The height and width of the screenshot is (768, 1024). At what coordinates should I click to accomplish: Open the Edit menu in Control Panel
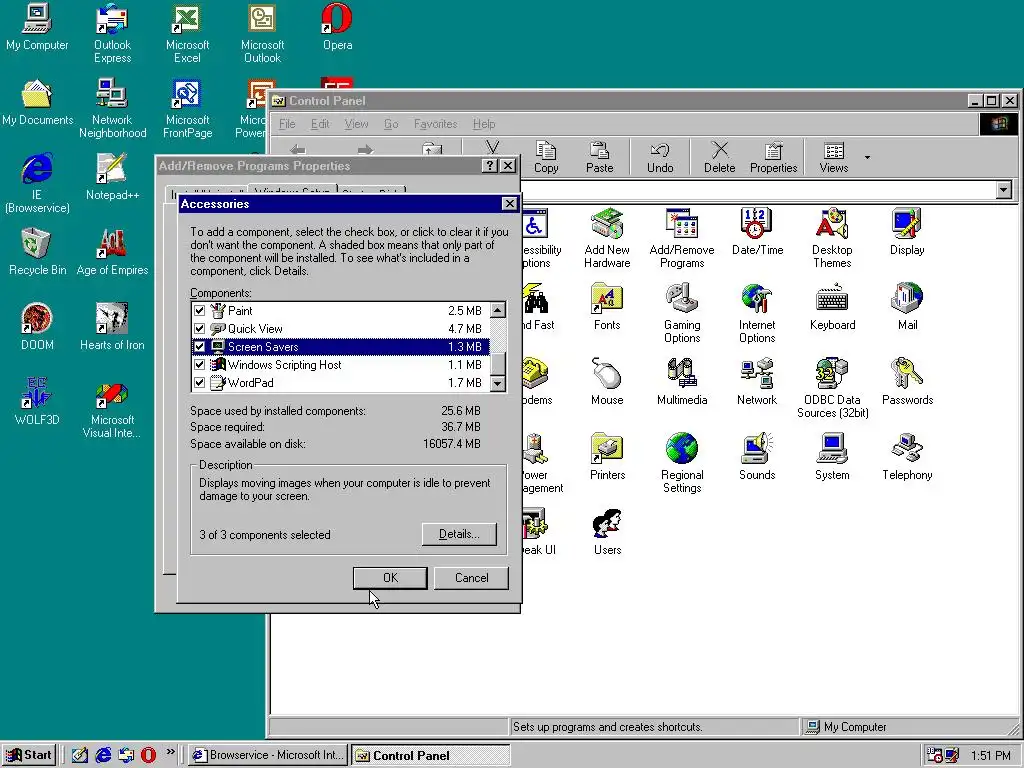click(x=319, y=124)
